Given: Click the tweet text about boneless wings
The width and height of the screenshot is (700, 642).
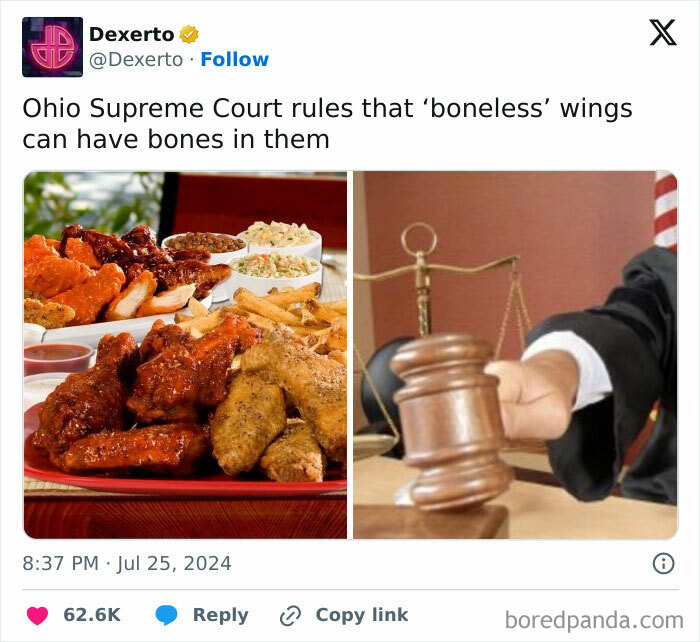Looking at the screenshot, I should pyautogui.click(x=327, y=124).
